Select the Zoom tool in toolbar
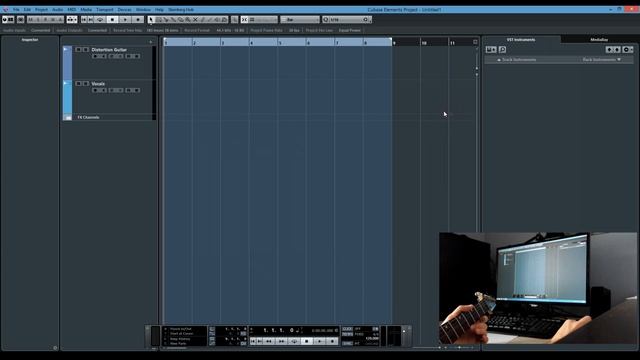 tap(188, 19)
